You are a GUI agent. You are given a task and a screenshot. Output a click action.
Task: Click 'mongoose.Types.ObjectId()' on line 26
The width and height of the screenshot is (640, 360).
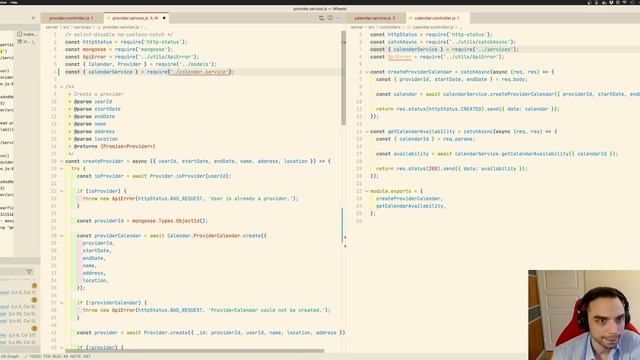pyautogui.click(x=170, y=221)
